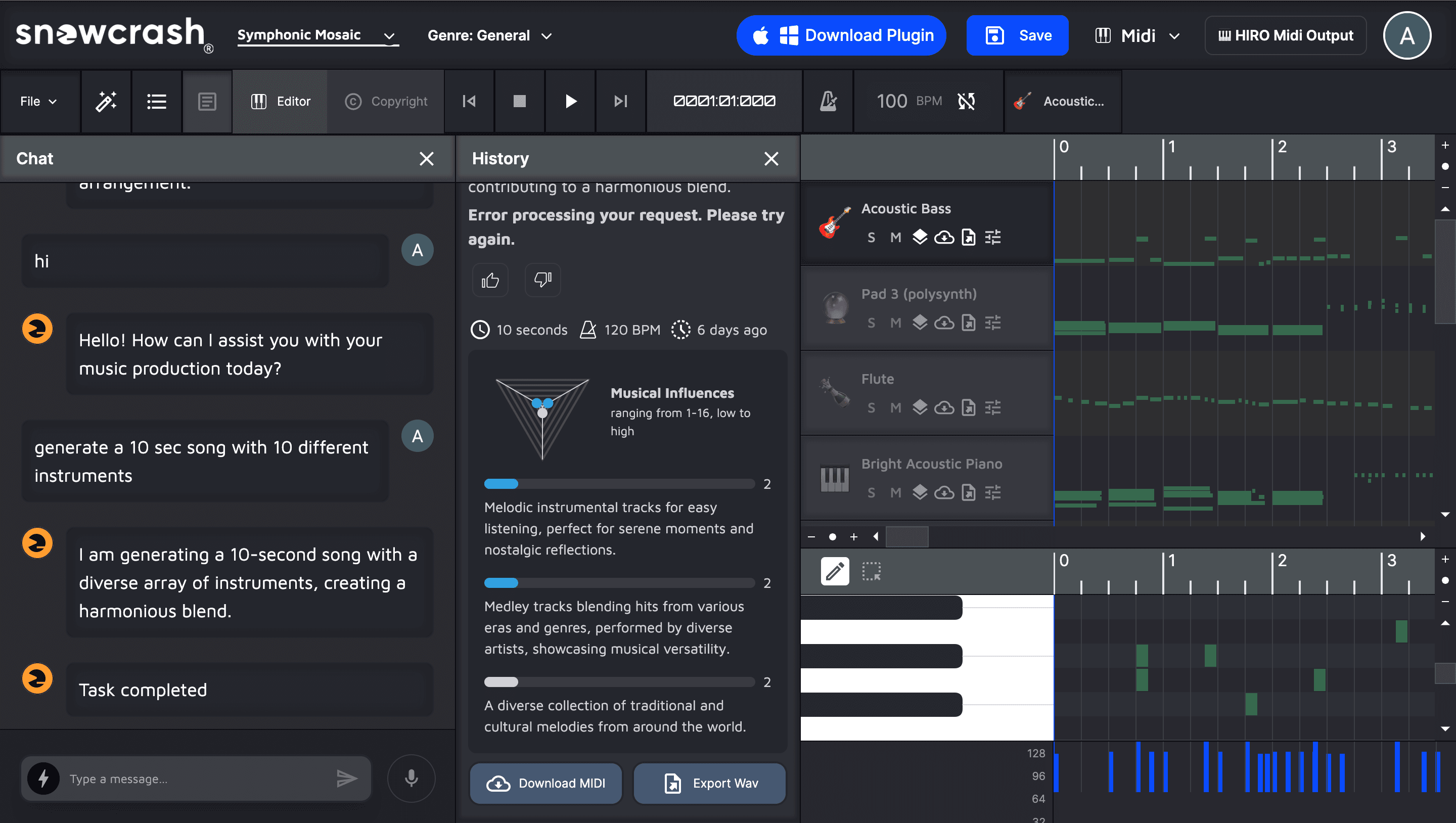Stop playback

[x=519, y=101]
